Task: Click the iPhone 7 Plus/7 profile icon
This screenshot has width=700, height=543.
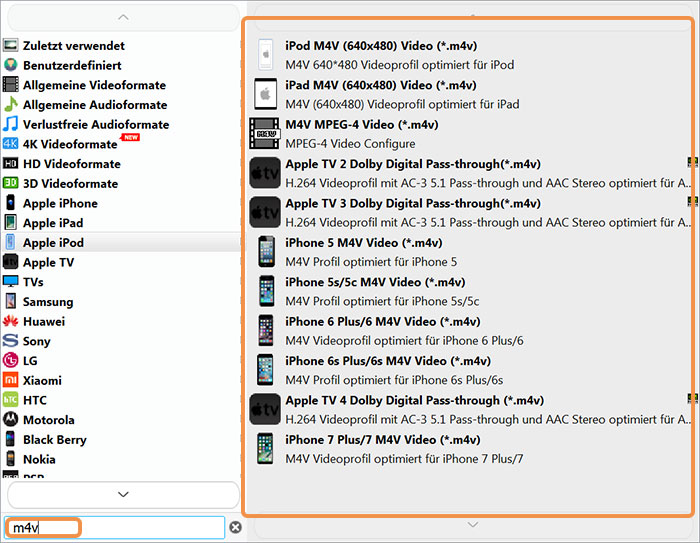Action: click(266, 448)
